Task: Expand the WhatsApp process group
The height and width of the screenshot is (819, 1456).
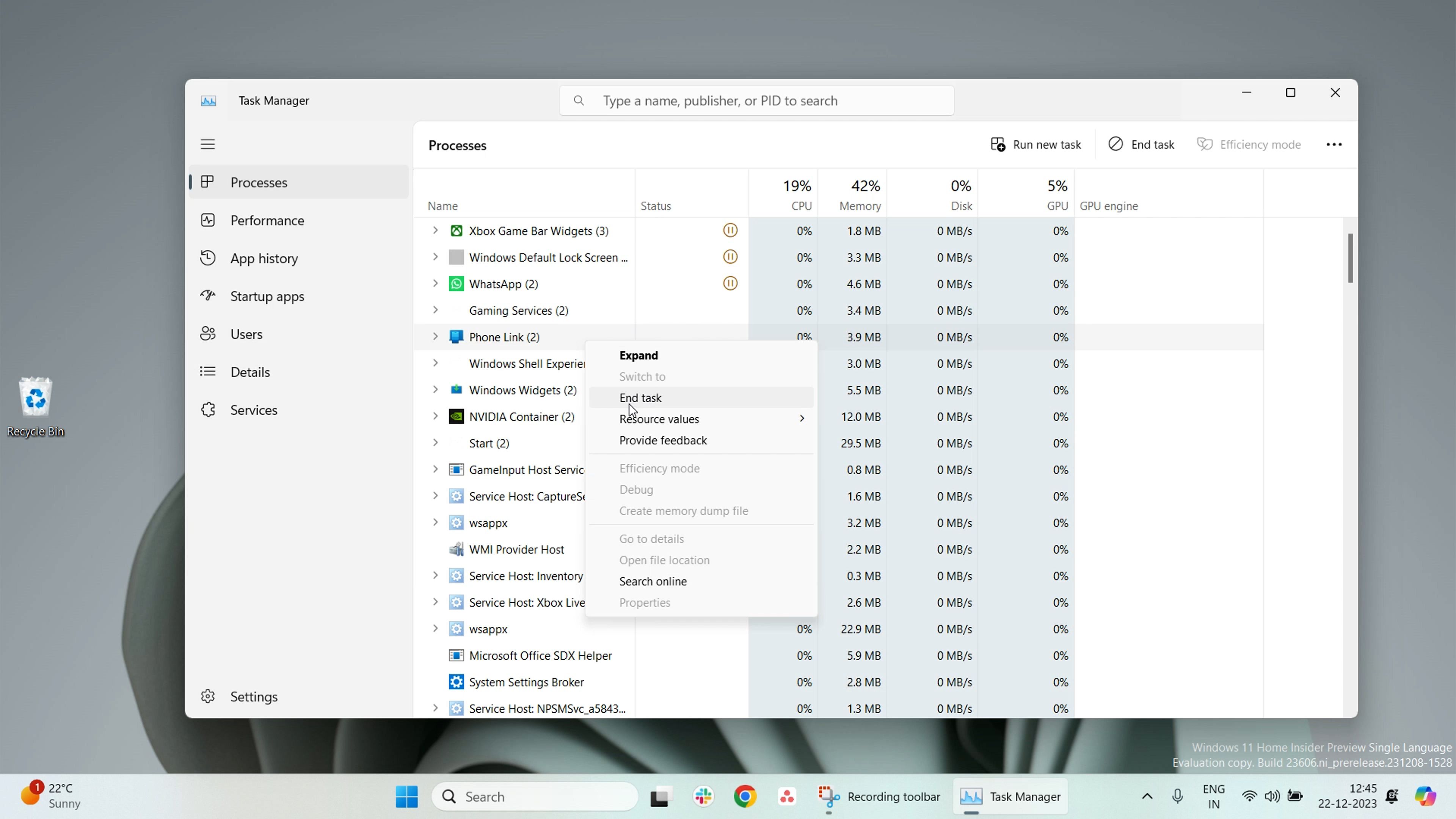Action: 435,284
